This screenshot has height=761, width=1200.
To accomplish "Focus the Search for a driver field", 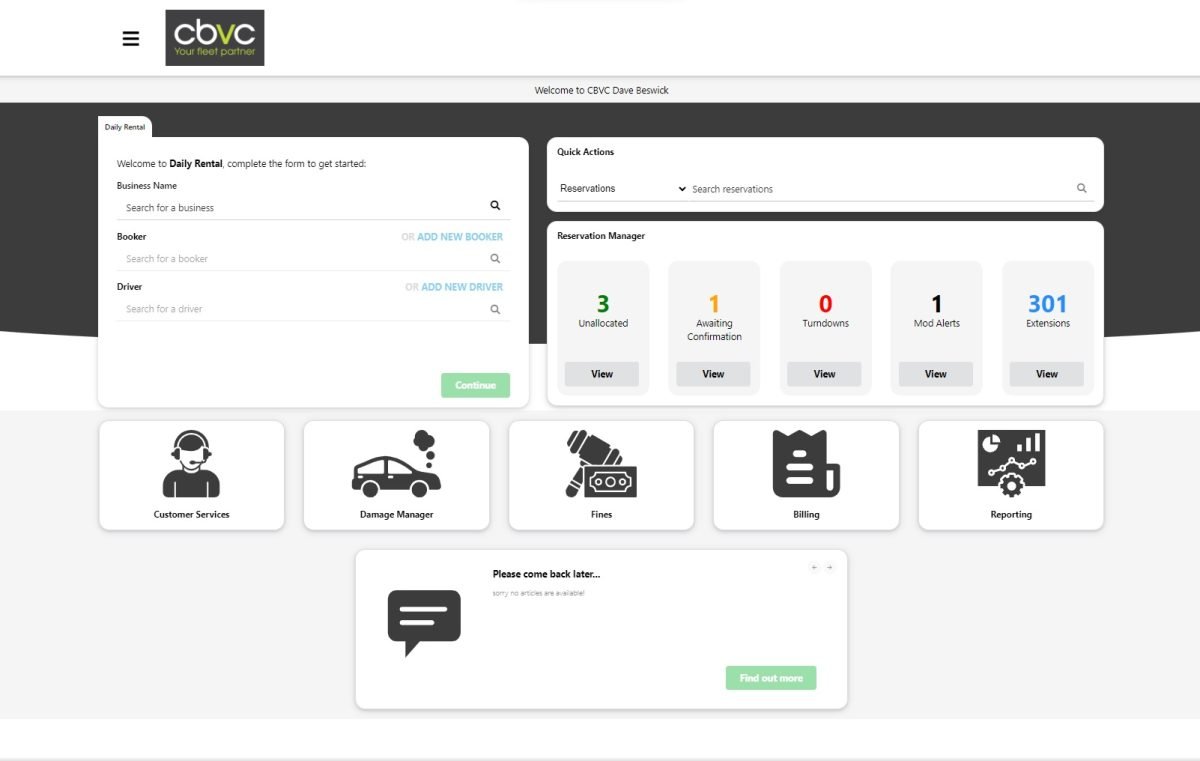I will pos(300,309).
